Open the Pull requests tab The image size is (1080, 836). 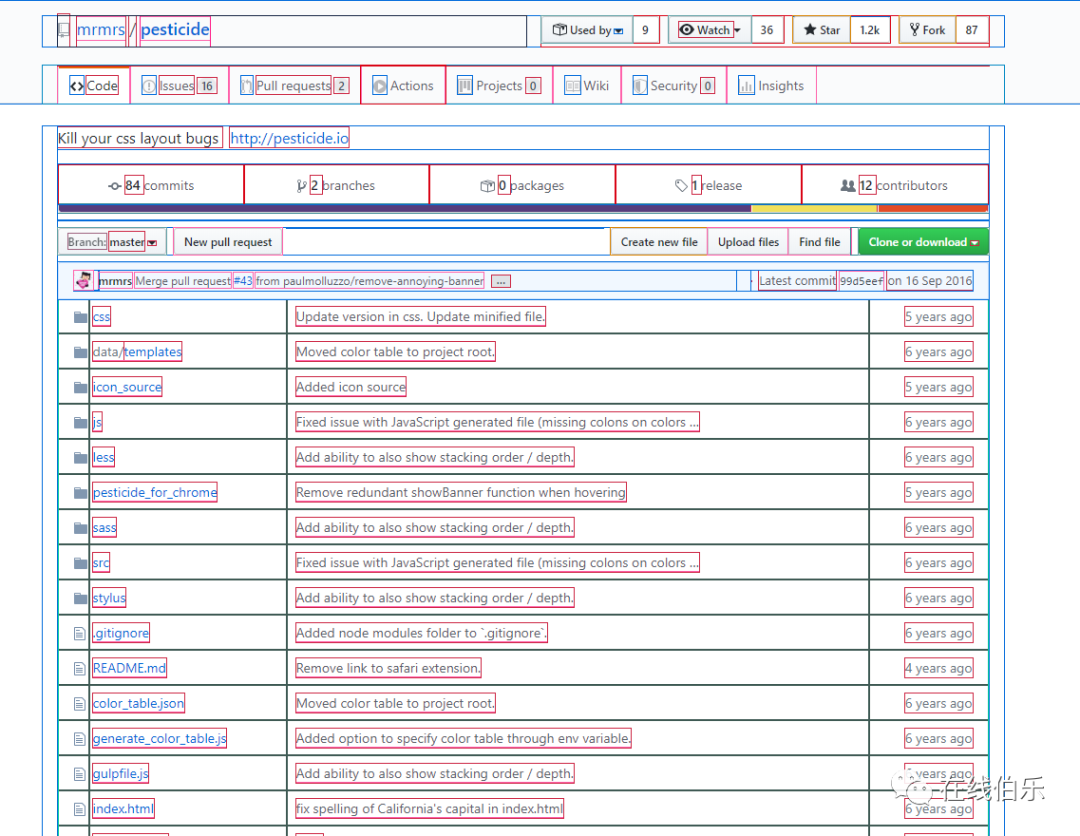click(295, 85)
